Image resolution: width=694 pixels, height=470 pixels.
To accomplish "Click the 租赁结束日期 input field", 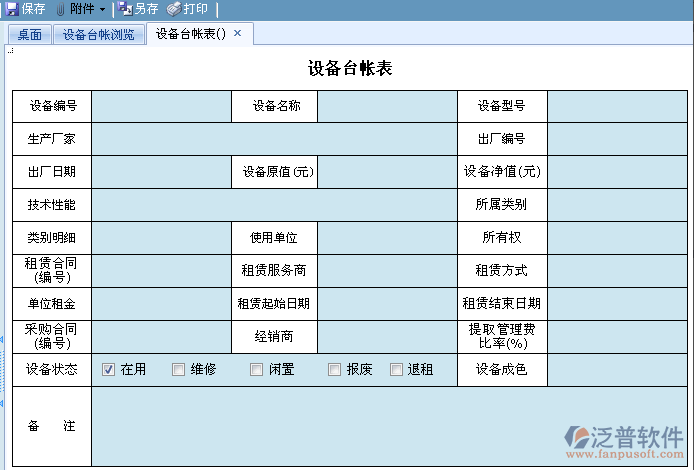I will click(x=617, y=304).
